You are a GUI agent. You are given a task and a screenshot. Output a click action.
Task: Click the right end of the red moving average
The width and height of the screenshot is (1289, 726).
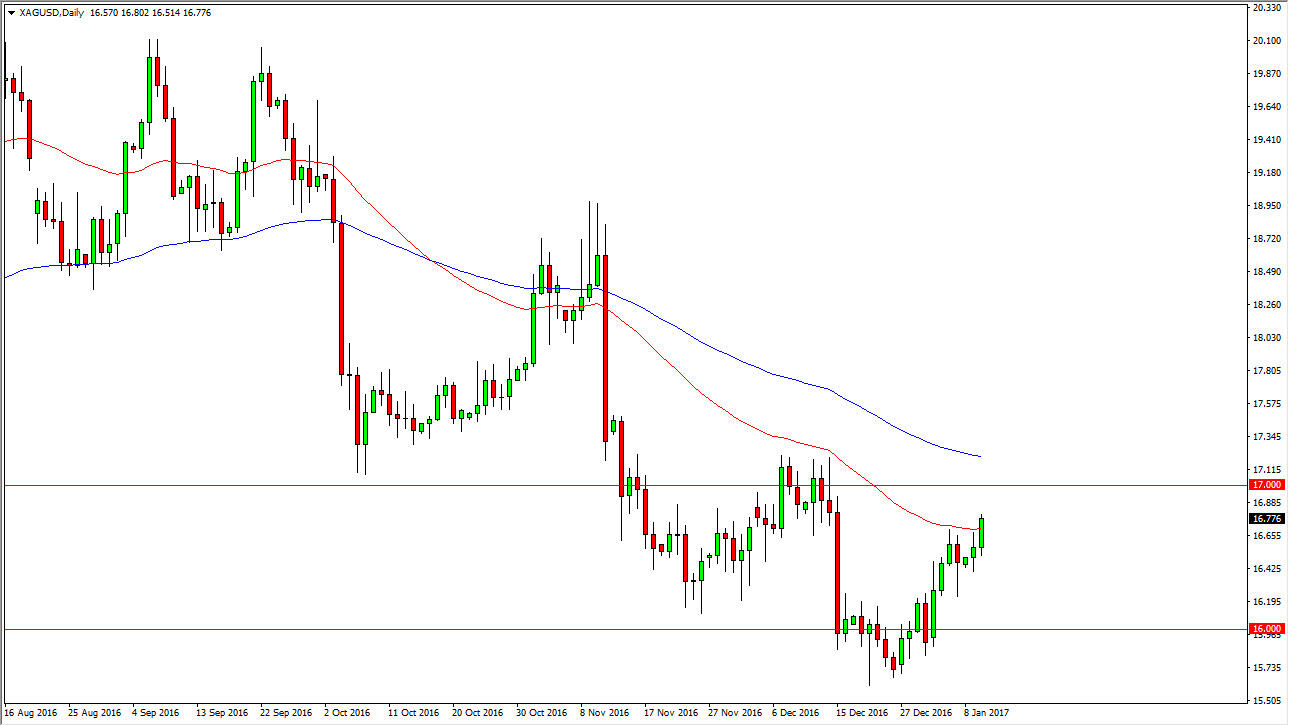978,528
